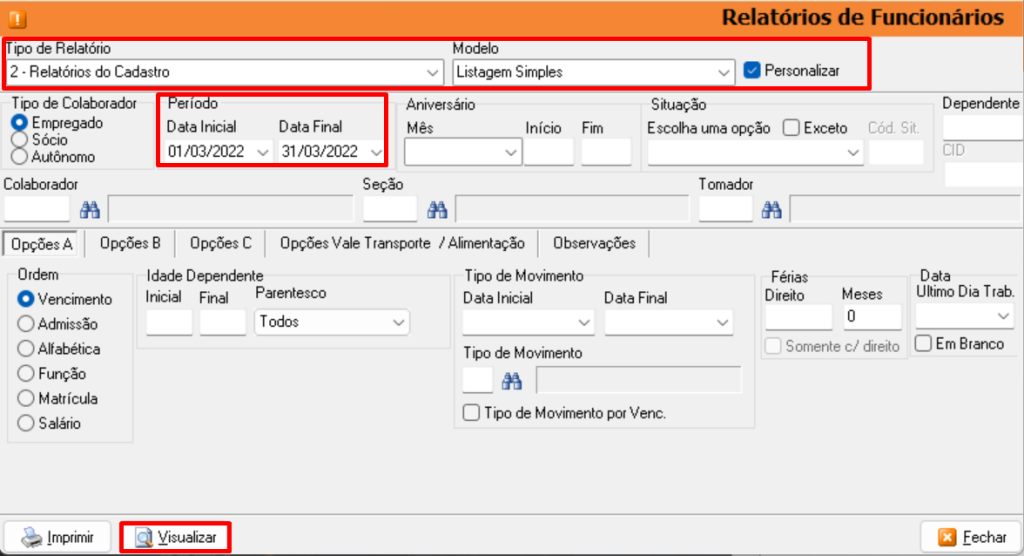Viewport: 1024px width, 556px height.
Task: Choose Função ordering
Action: click(x=25, y=374)
